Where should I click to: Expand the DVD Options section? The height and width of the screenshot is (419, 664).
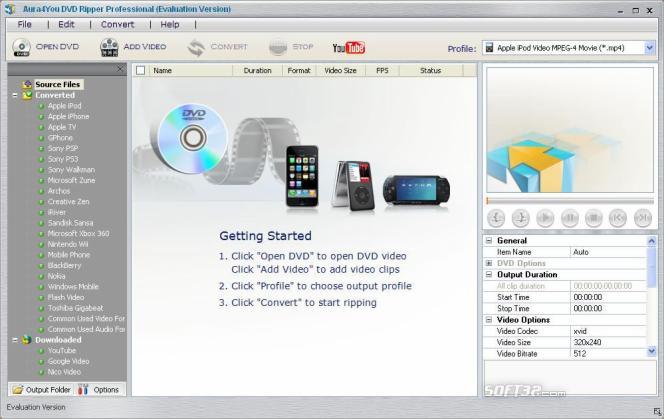click(x=489, y=263)
